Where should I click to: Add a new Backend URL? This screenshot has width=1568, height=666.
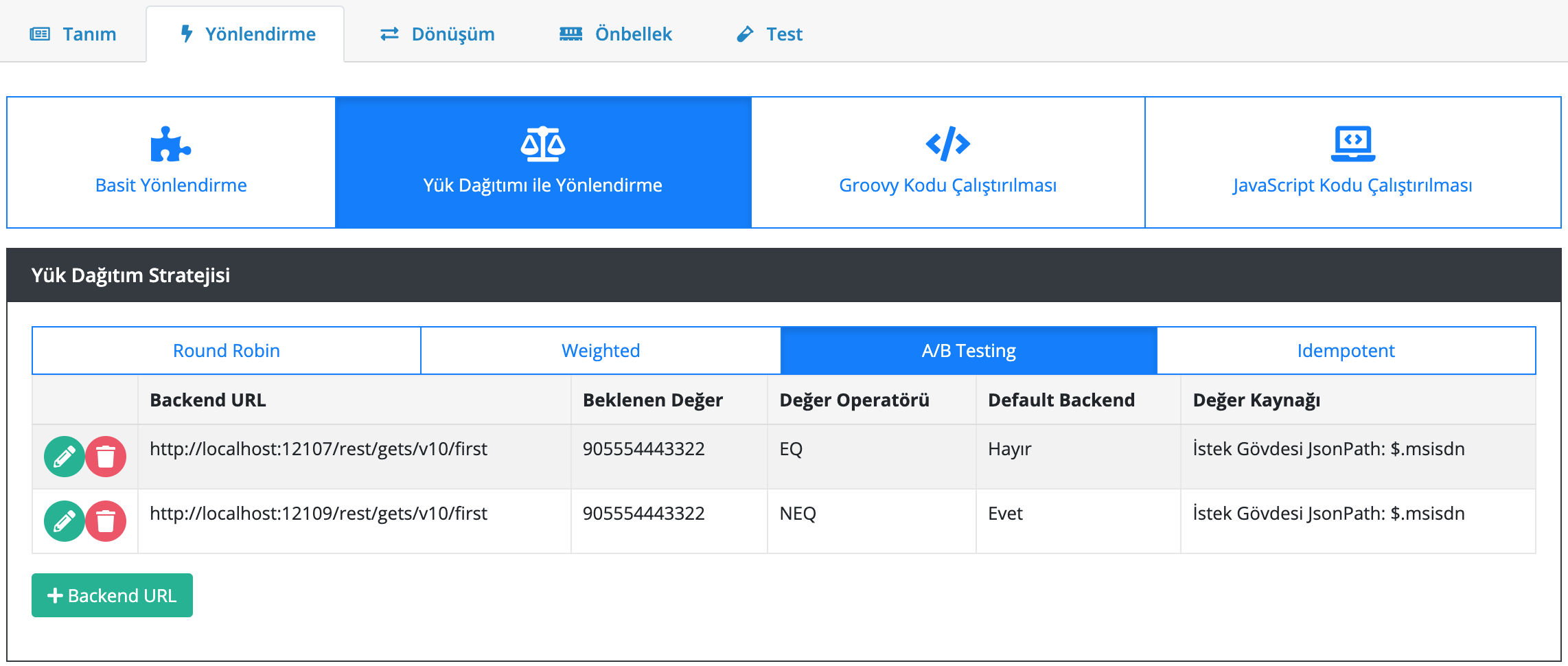tap(112, 595)
